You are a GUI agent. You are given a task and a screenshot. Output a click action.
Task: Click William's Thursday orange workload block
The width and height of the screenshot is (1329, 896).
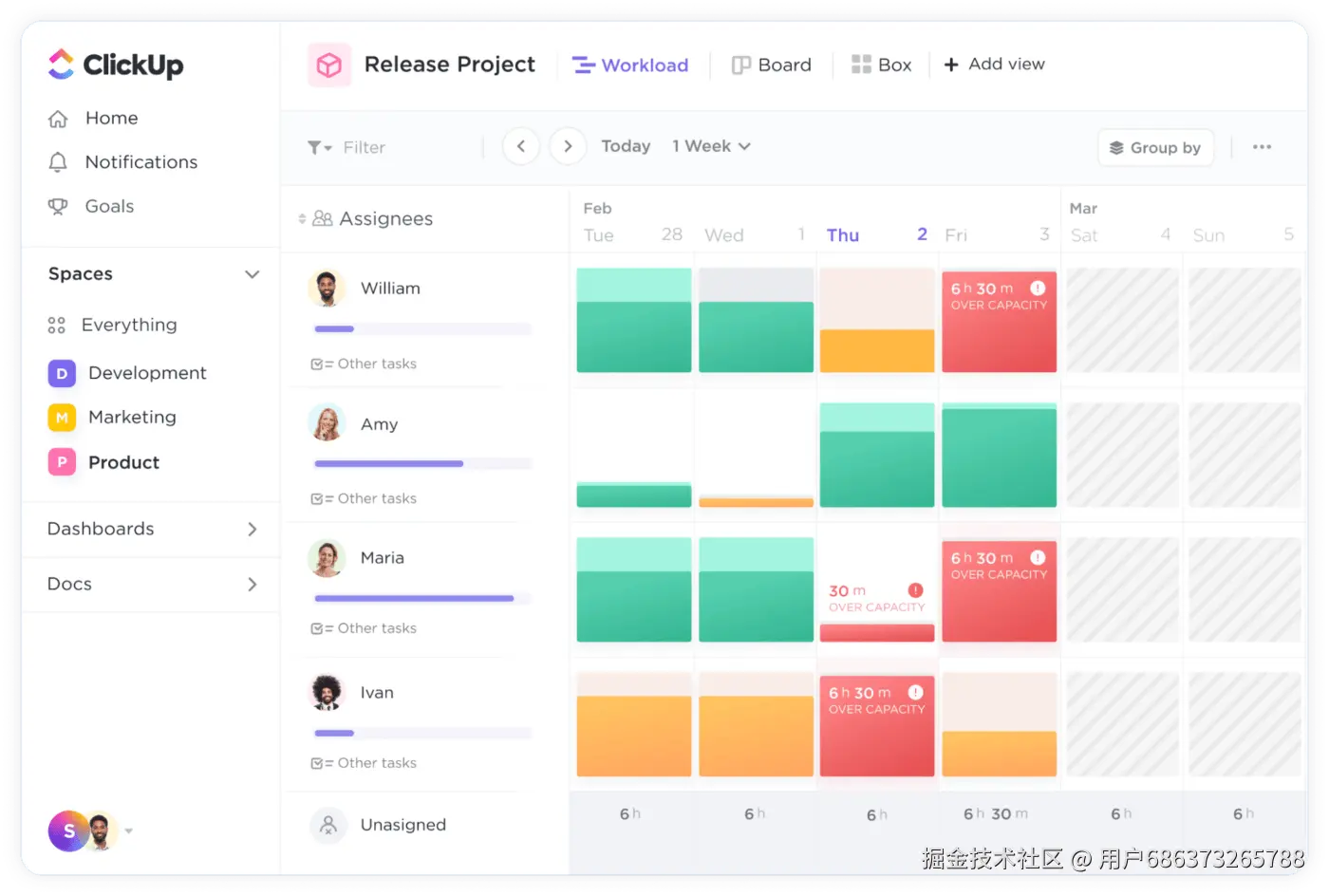[x=877, y=351]
